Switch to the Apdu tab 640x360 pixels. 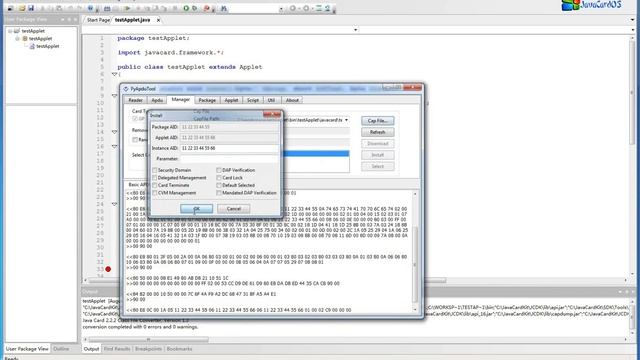[x=157, y=100]
